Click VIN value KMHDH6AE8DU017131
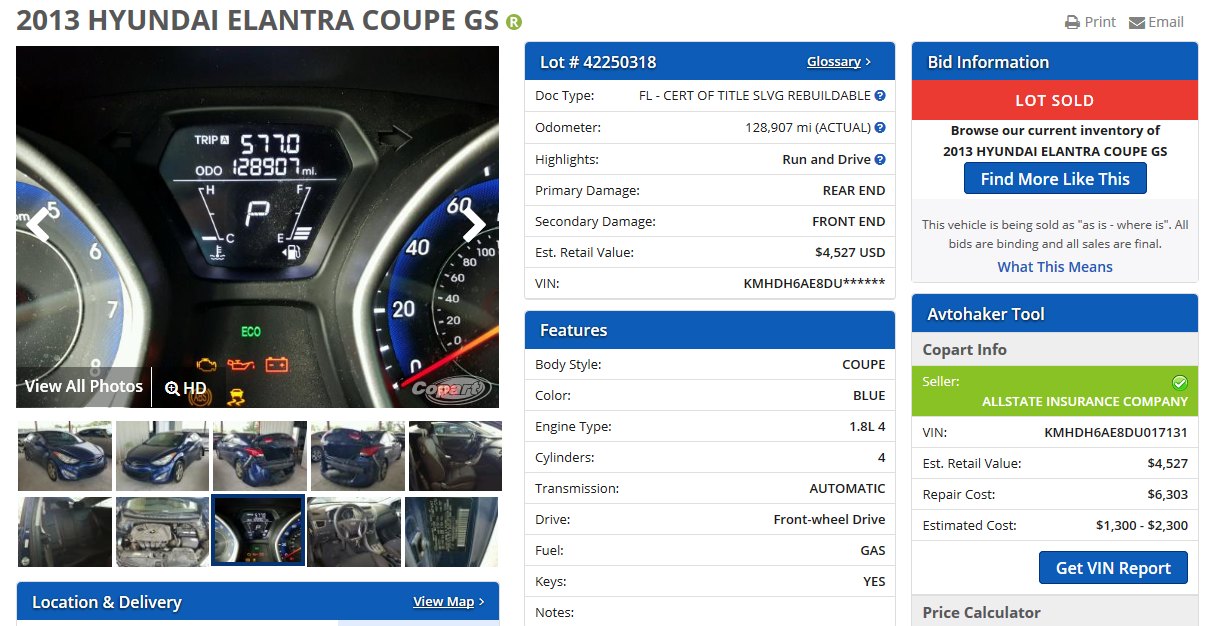 pyautogui.click(x=1116, y=433)
